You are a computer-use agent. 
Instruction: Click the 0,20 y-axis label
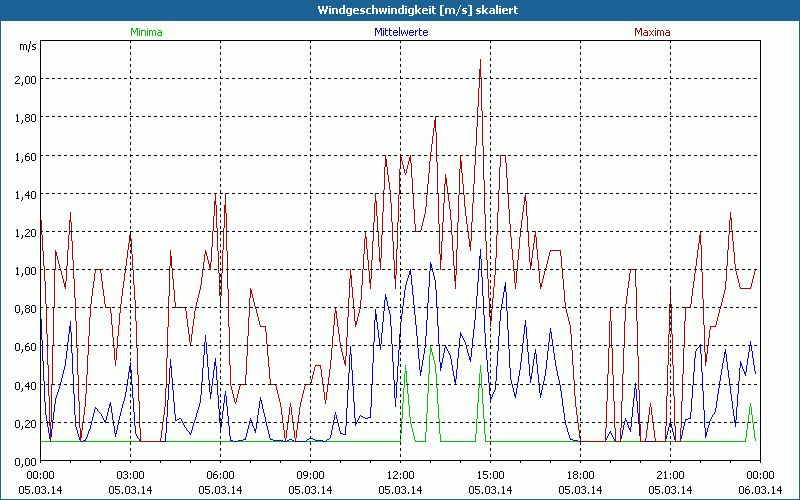click(x=23, y=423)
